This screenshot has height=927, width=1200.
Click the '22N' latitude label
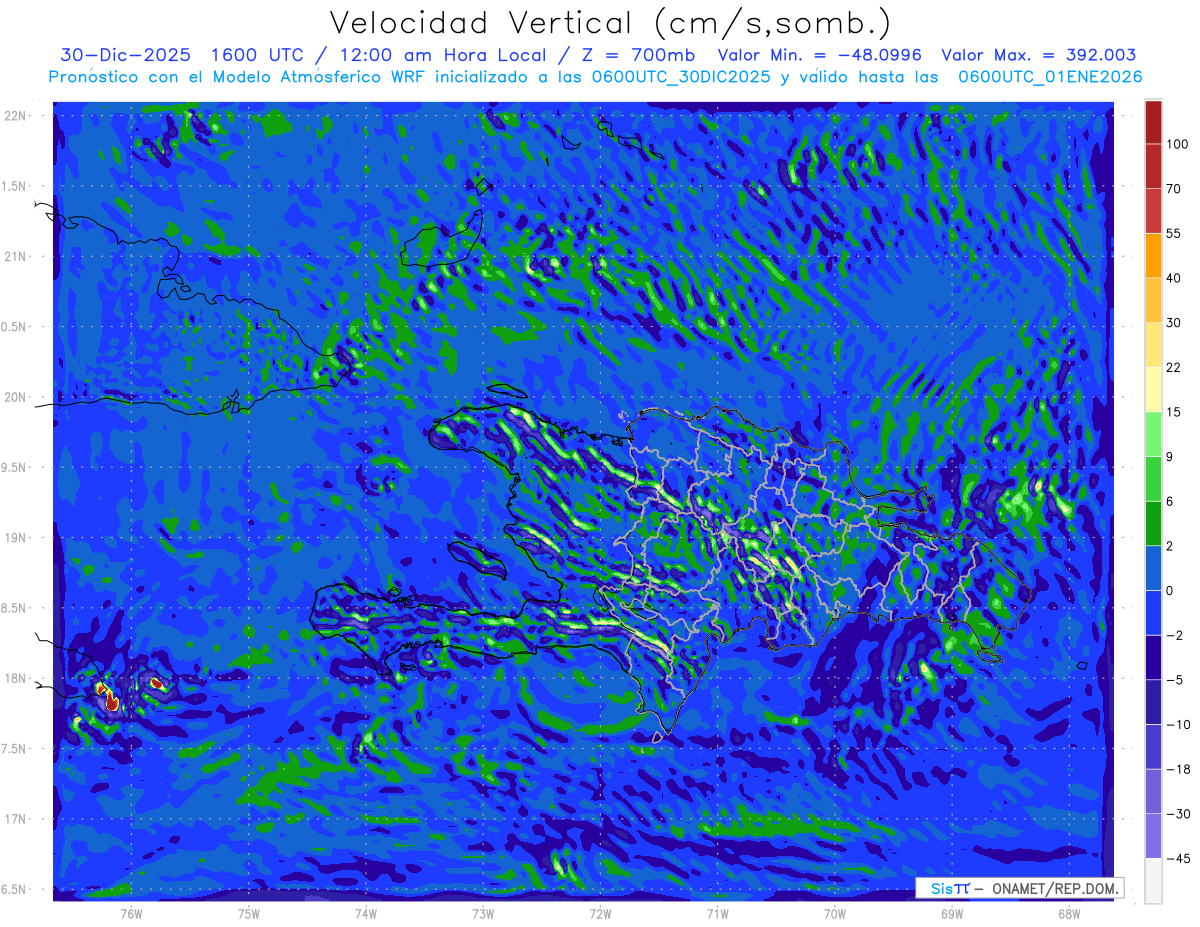[16, 115]
